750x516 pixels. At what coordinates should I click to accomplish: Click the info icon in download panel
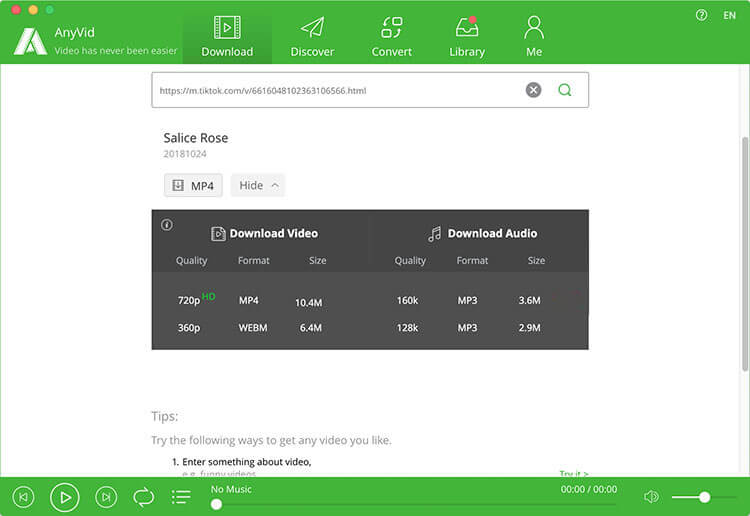(166, 225)
